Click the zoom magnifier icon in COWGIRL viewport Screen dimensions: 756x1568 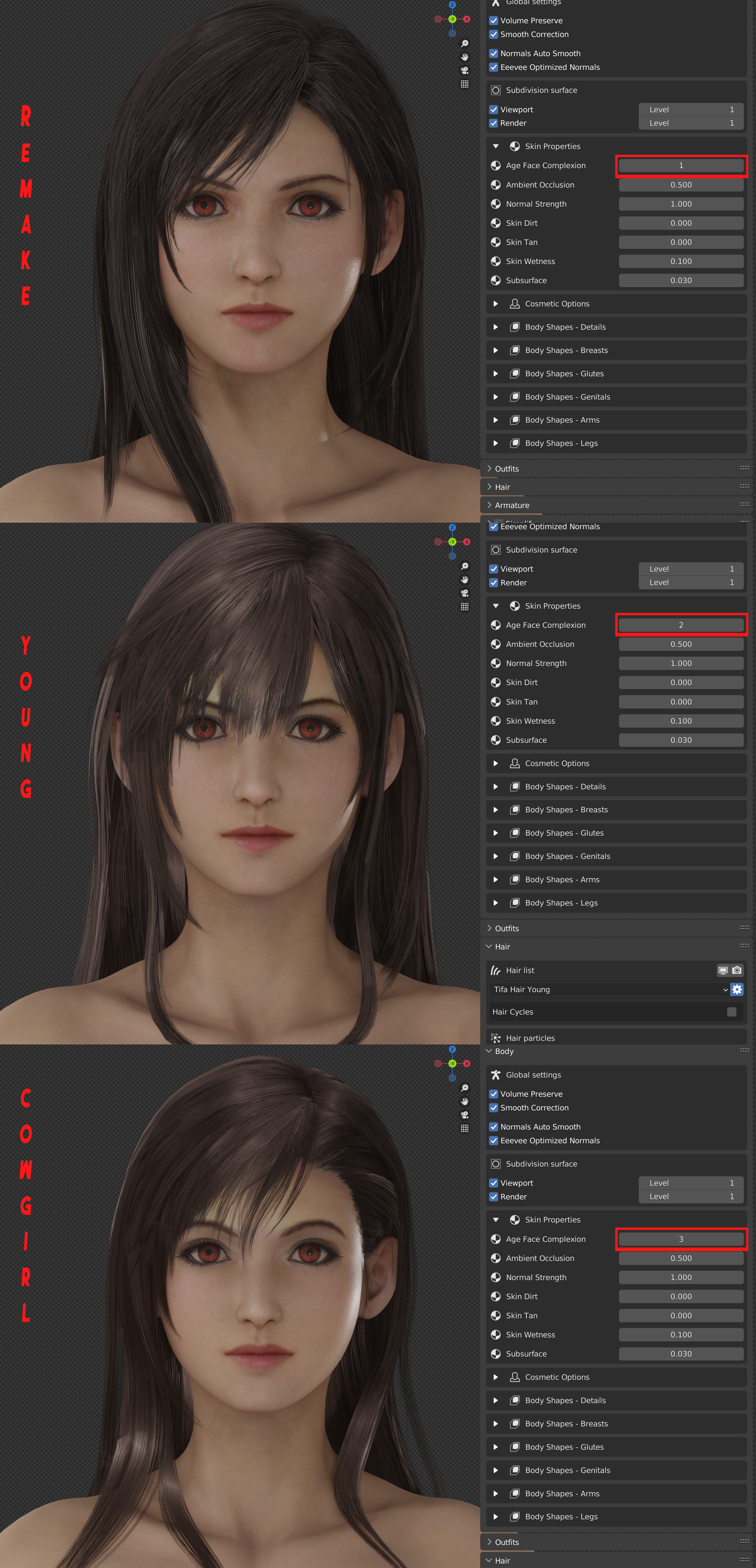click(x=465, y=1088)
